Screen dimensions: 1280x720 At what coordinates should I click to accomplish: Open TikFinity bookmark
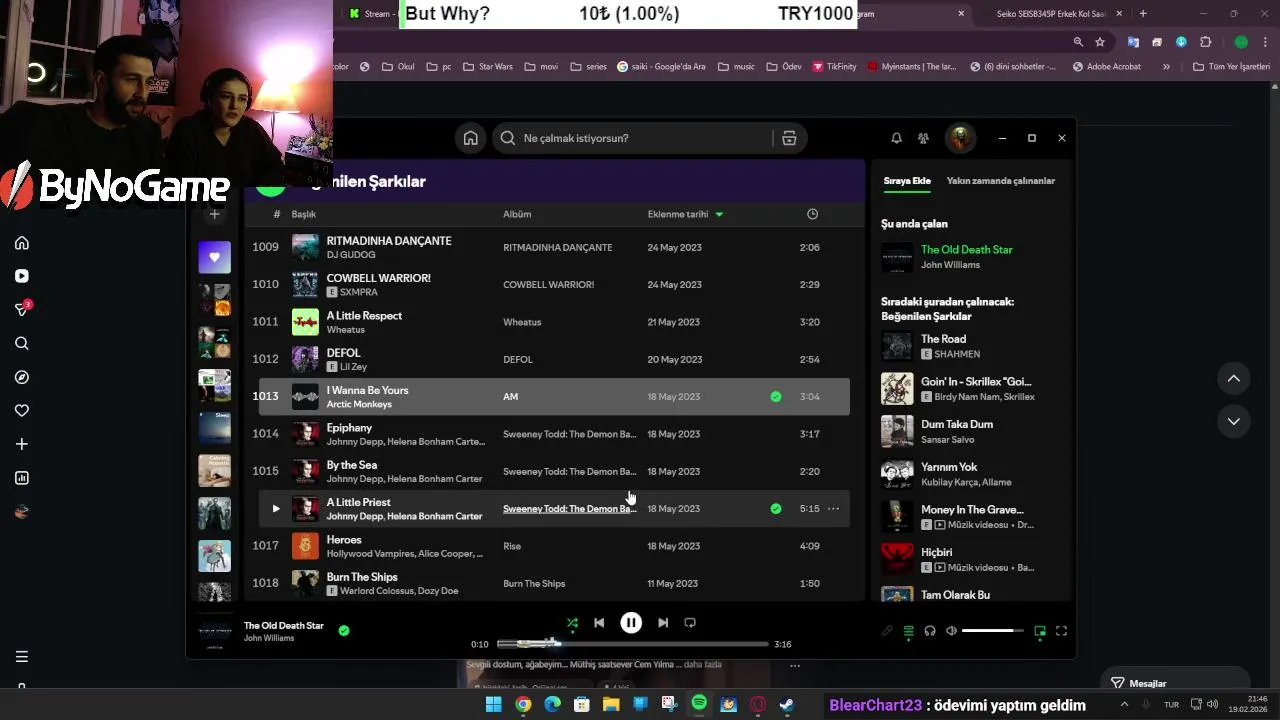pyautogui.click(x=834, y=67)
